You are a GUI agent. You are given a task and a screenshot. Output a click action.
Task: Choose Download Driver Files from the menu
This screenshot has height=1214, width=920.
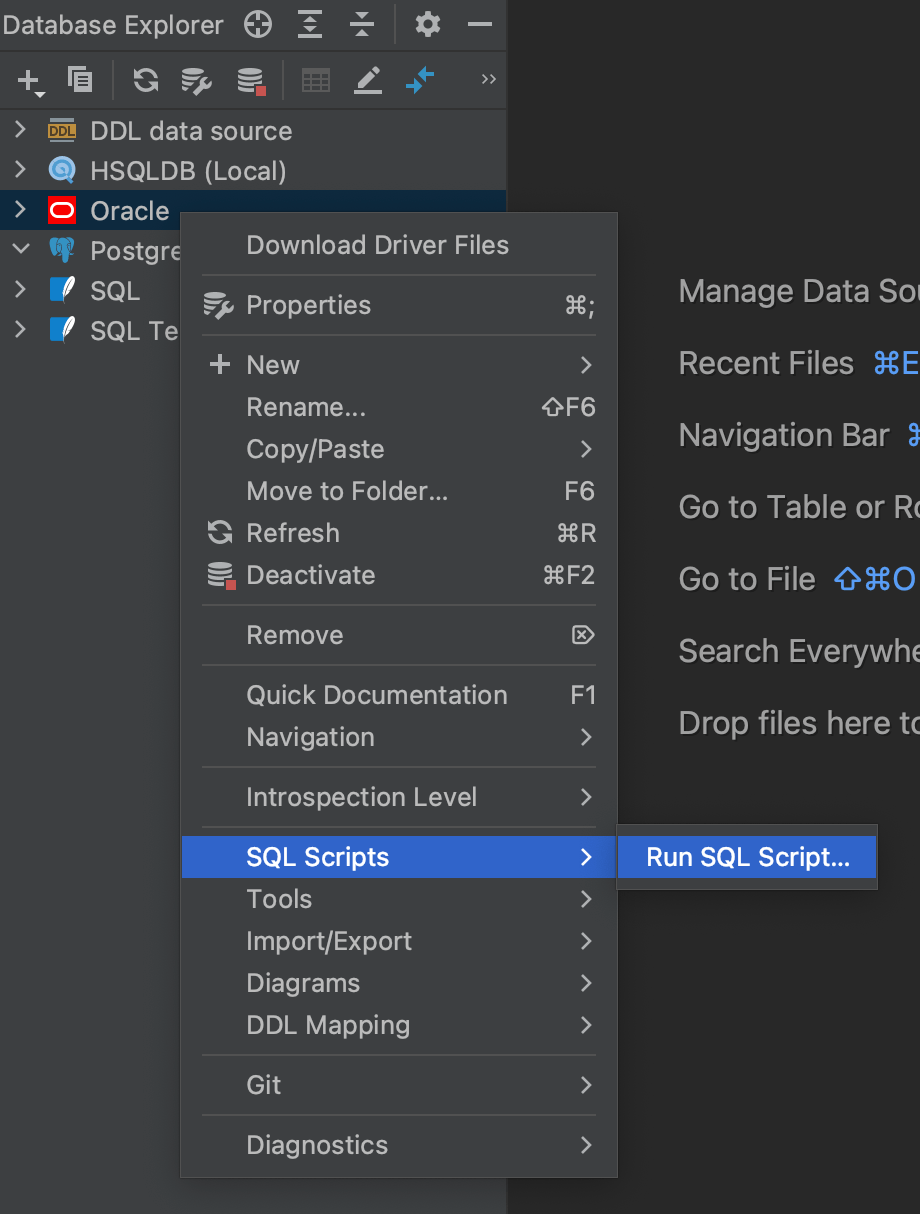[x=378, y=245]
